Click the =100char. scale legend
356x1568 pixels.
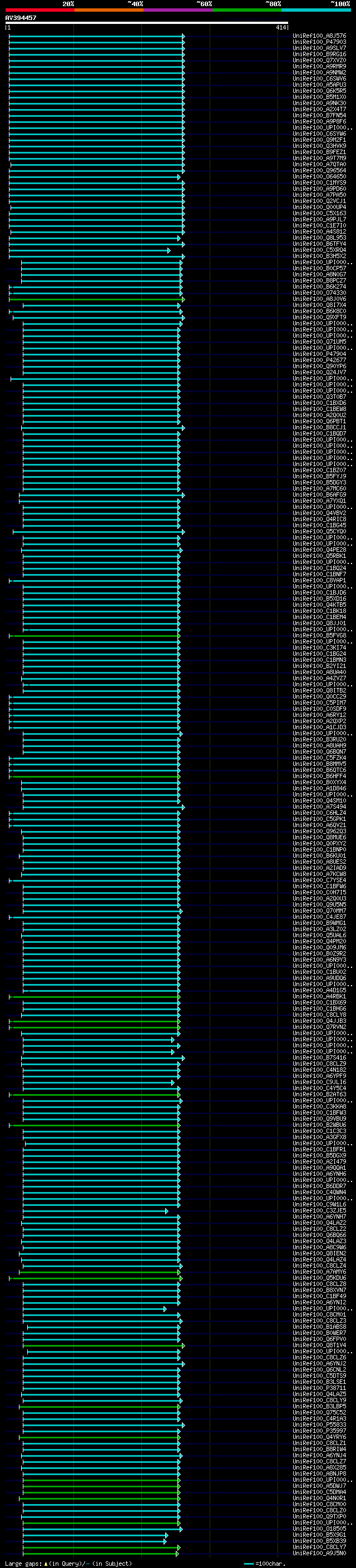(265, 1564)
